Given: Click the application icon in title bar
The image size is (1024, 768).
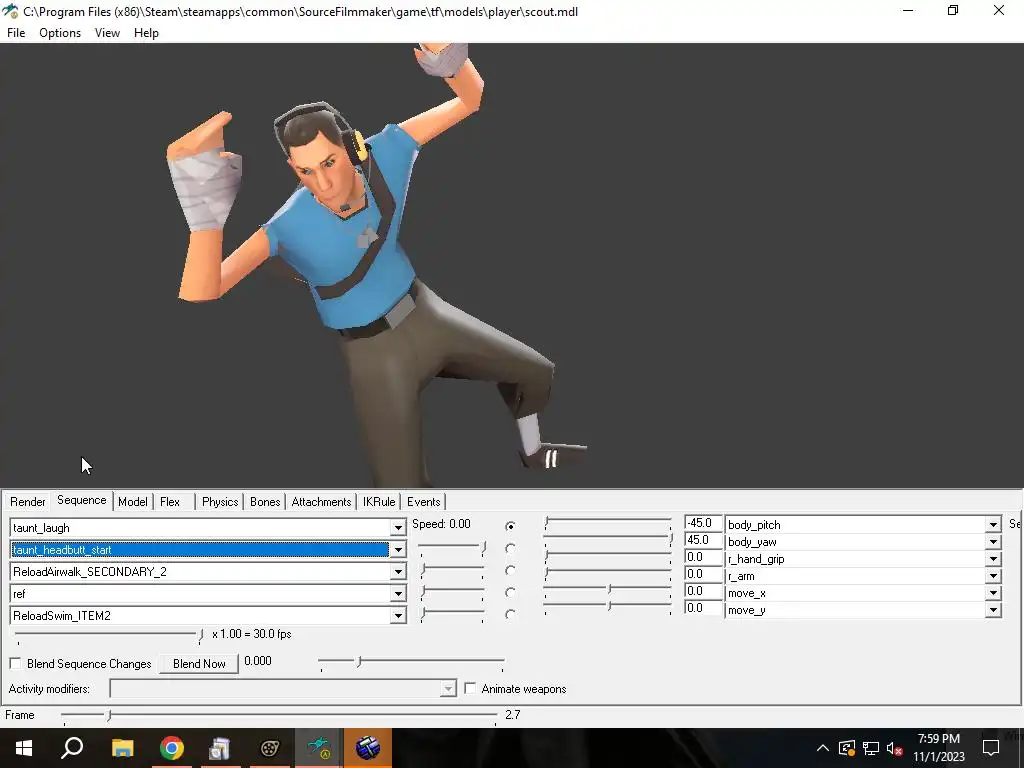Looking at the screenshot, I should coord(10,11).
